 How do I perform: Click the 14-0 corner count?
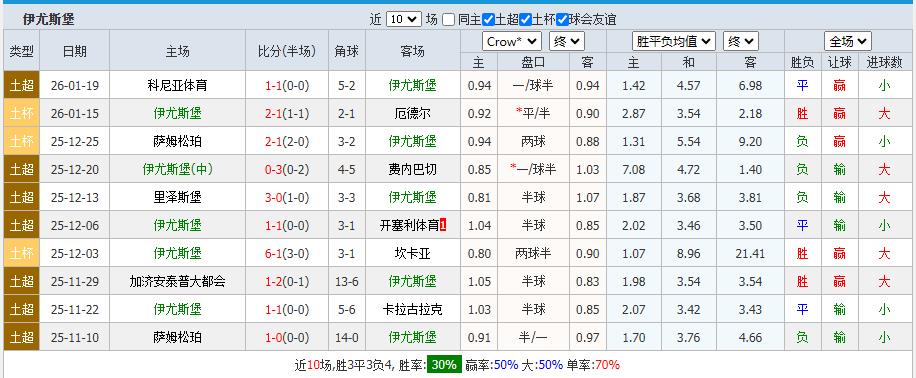click(346, 338)
